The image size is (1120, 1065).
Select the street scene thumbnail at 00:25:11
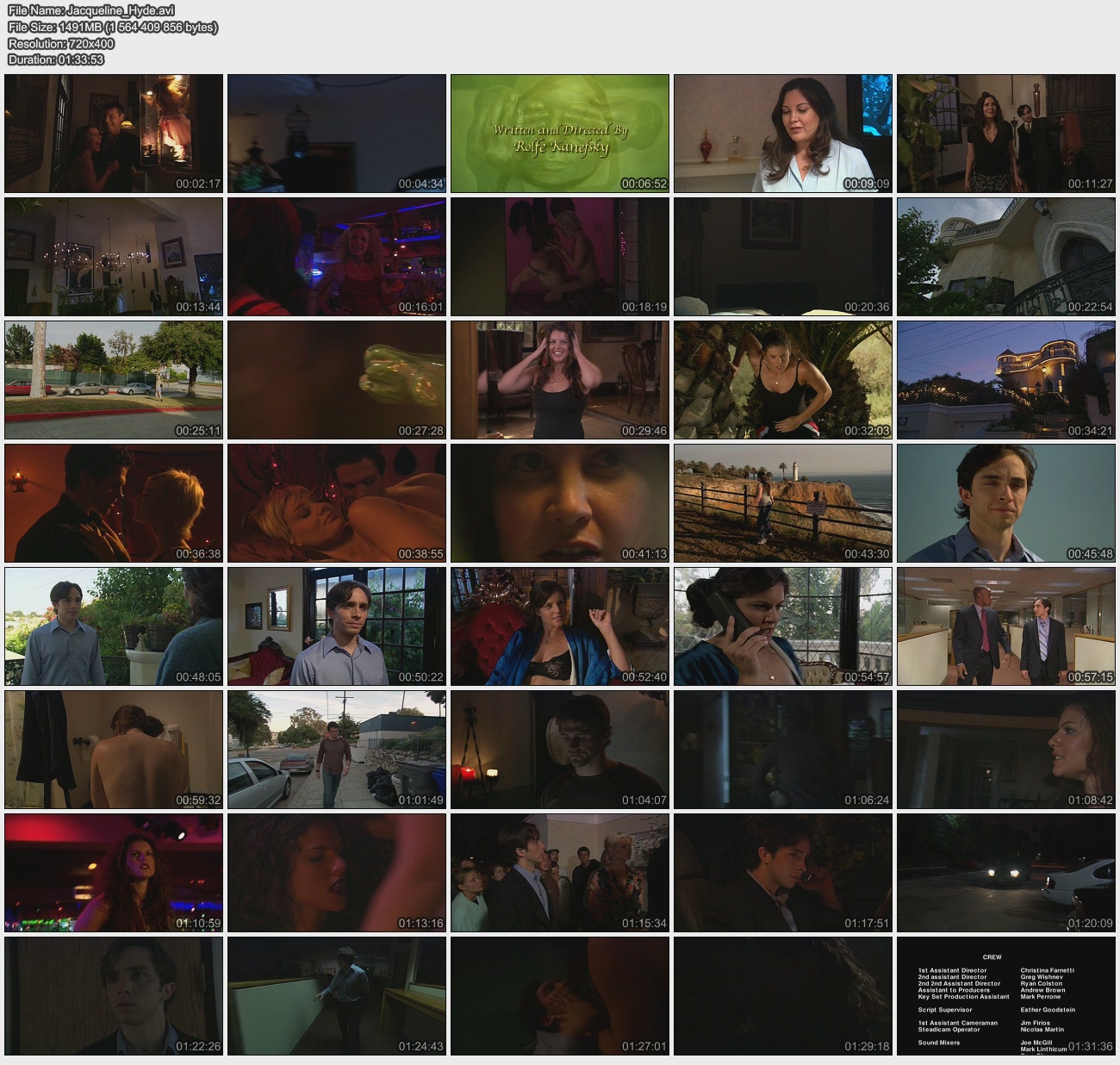tap(114, 380)
